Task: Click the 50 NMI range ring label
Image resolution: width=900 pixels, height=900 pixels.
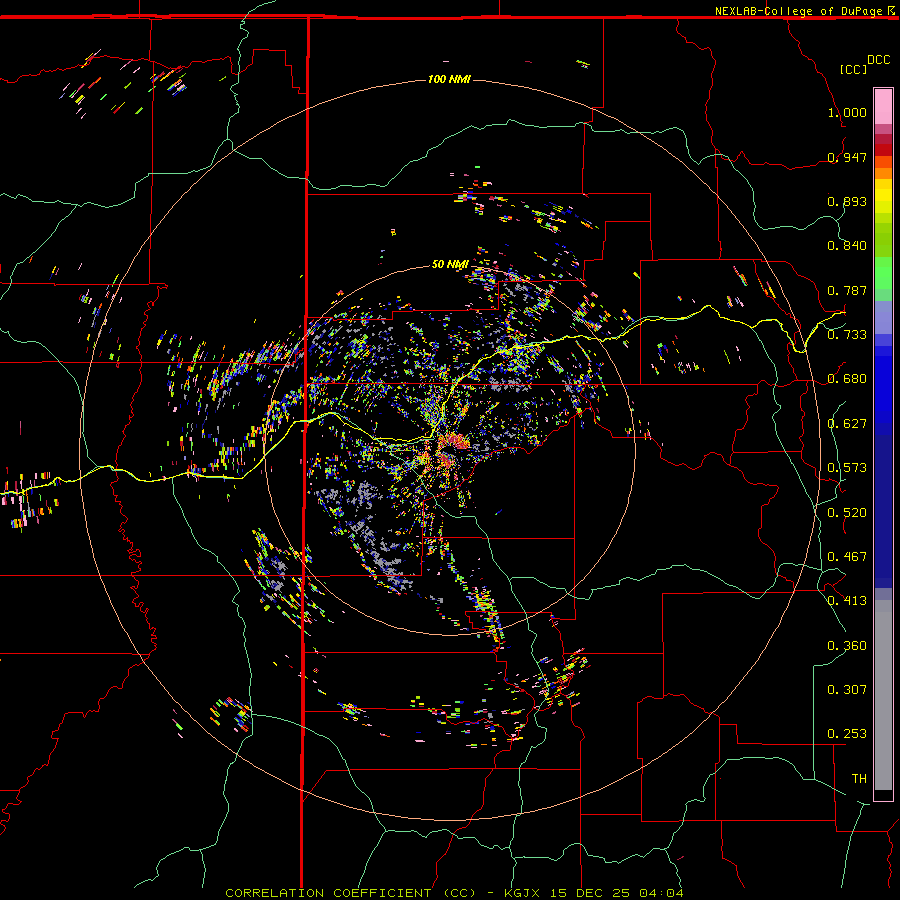Action: pyautogui.click(x=450, y=264)
